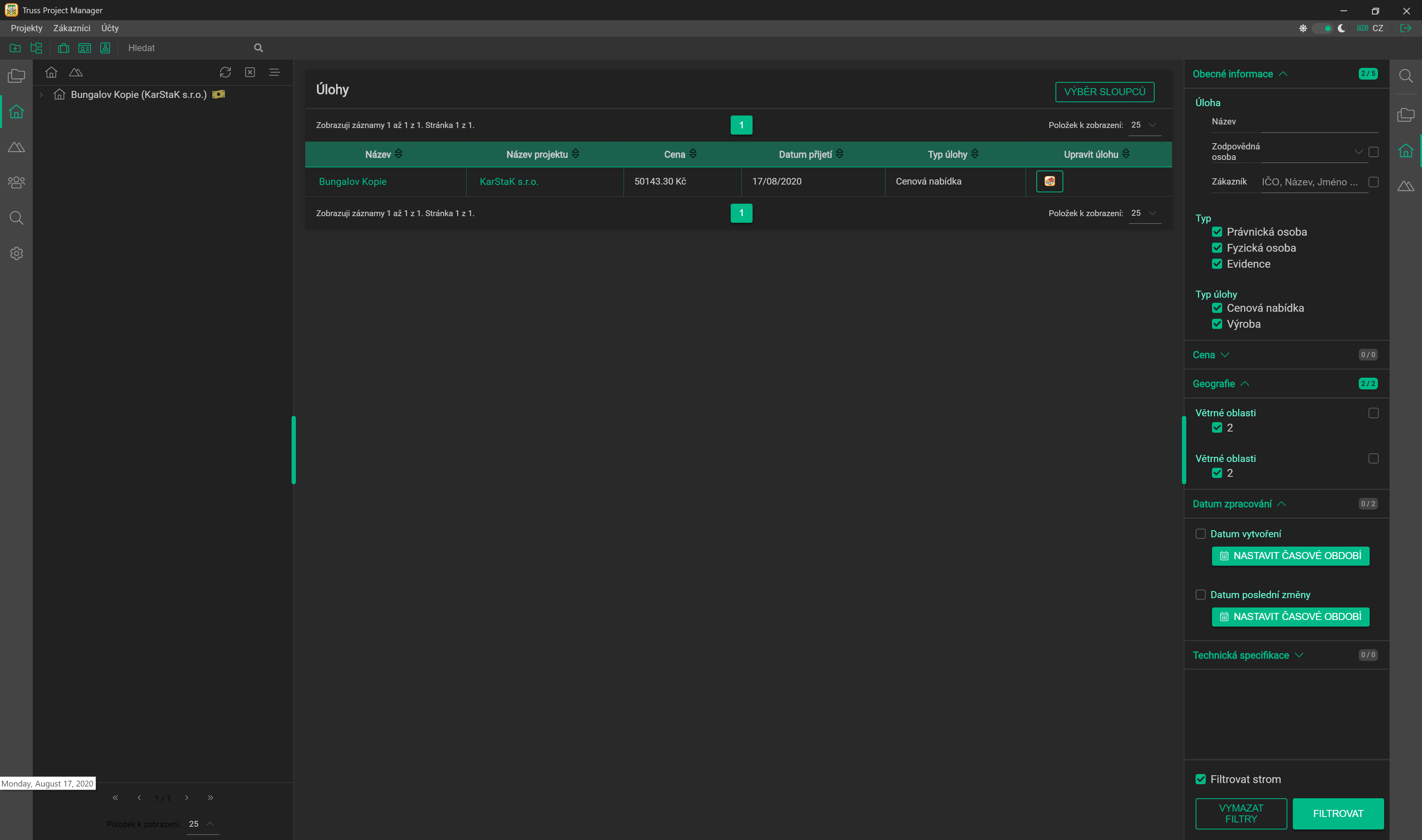Click the refresh icon above the project tree
Viewport: 1422px width, 840px height.
click(x=225, y=73)
